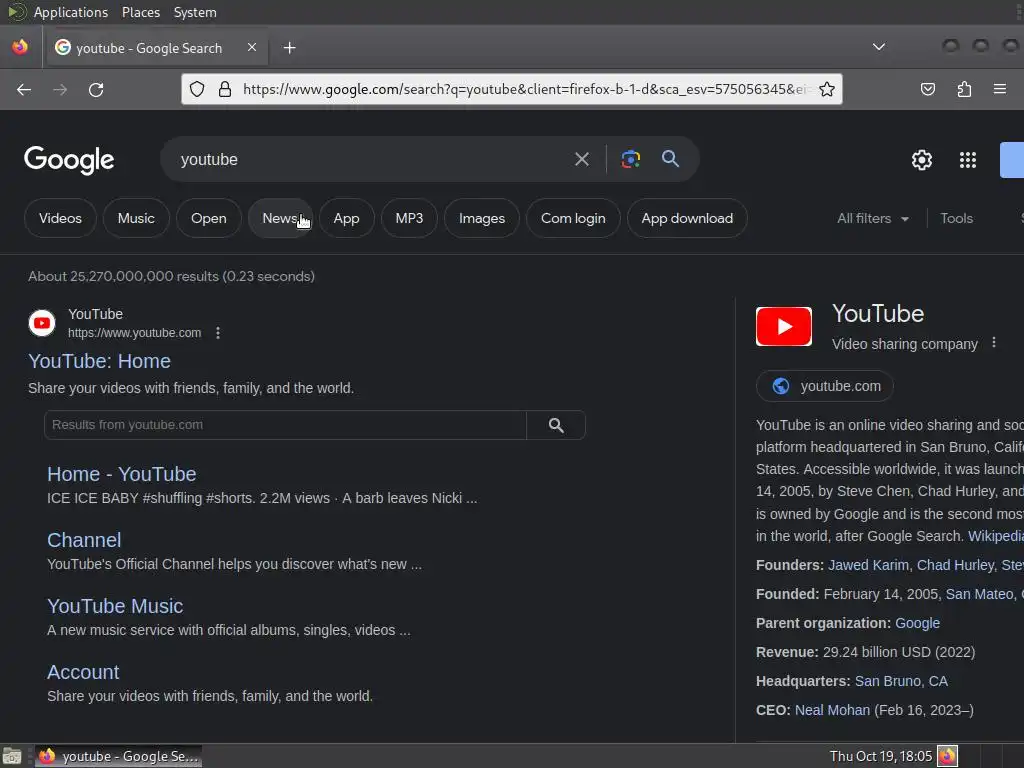Expand the All filters dropdown
The image size is (1024, 768).
(872, 218)
